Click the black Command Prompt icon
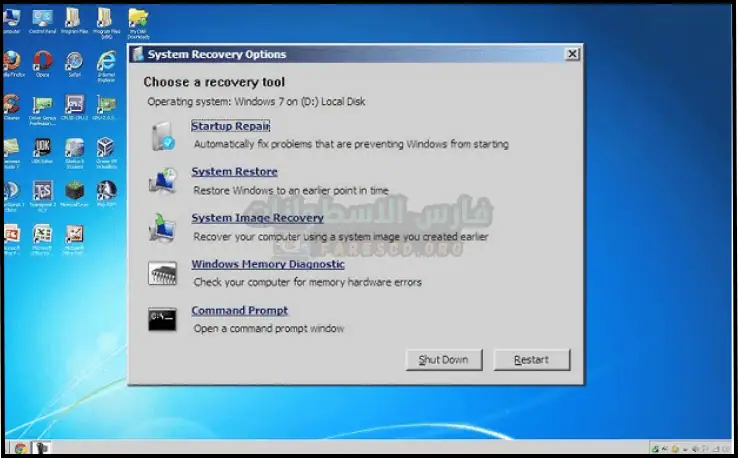 162,319
